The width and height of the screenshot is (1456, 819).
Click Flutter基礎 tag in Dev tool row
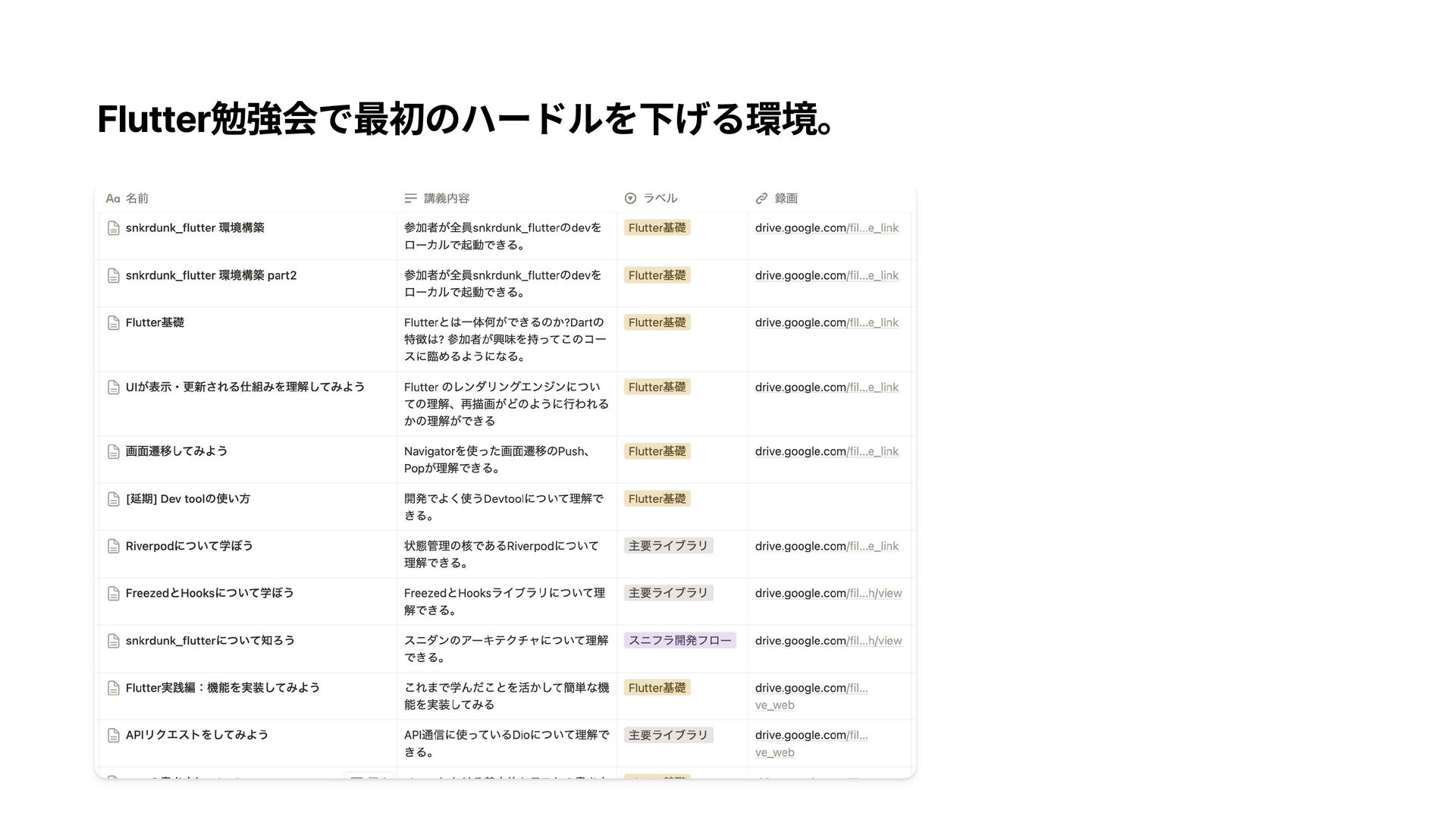tap(657, 499)
